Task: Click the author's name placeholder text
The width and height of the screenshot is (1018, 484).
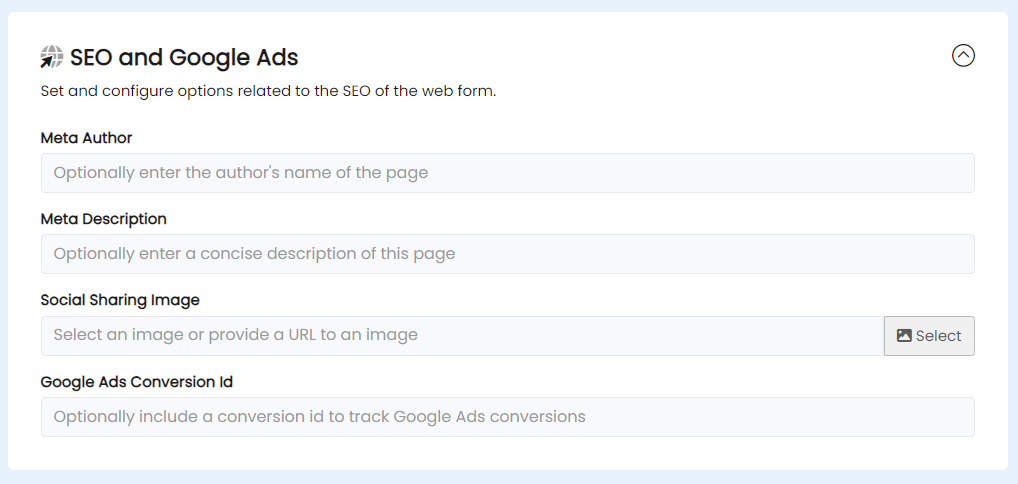Action: click(x=241, y=173)
